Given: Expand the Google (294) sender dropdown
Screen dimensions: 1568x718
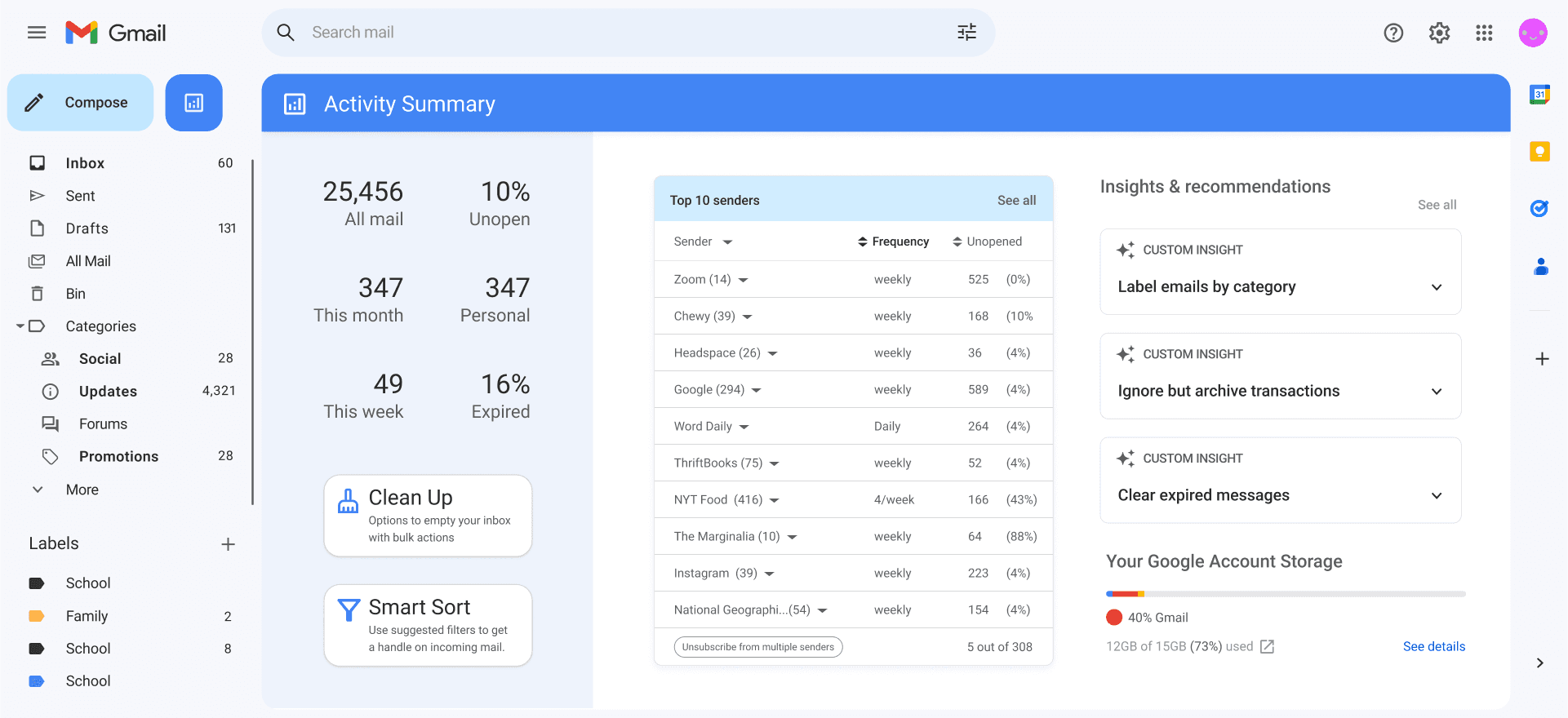Looking at the screenshot, I should coord(757,390).
